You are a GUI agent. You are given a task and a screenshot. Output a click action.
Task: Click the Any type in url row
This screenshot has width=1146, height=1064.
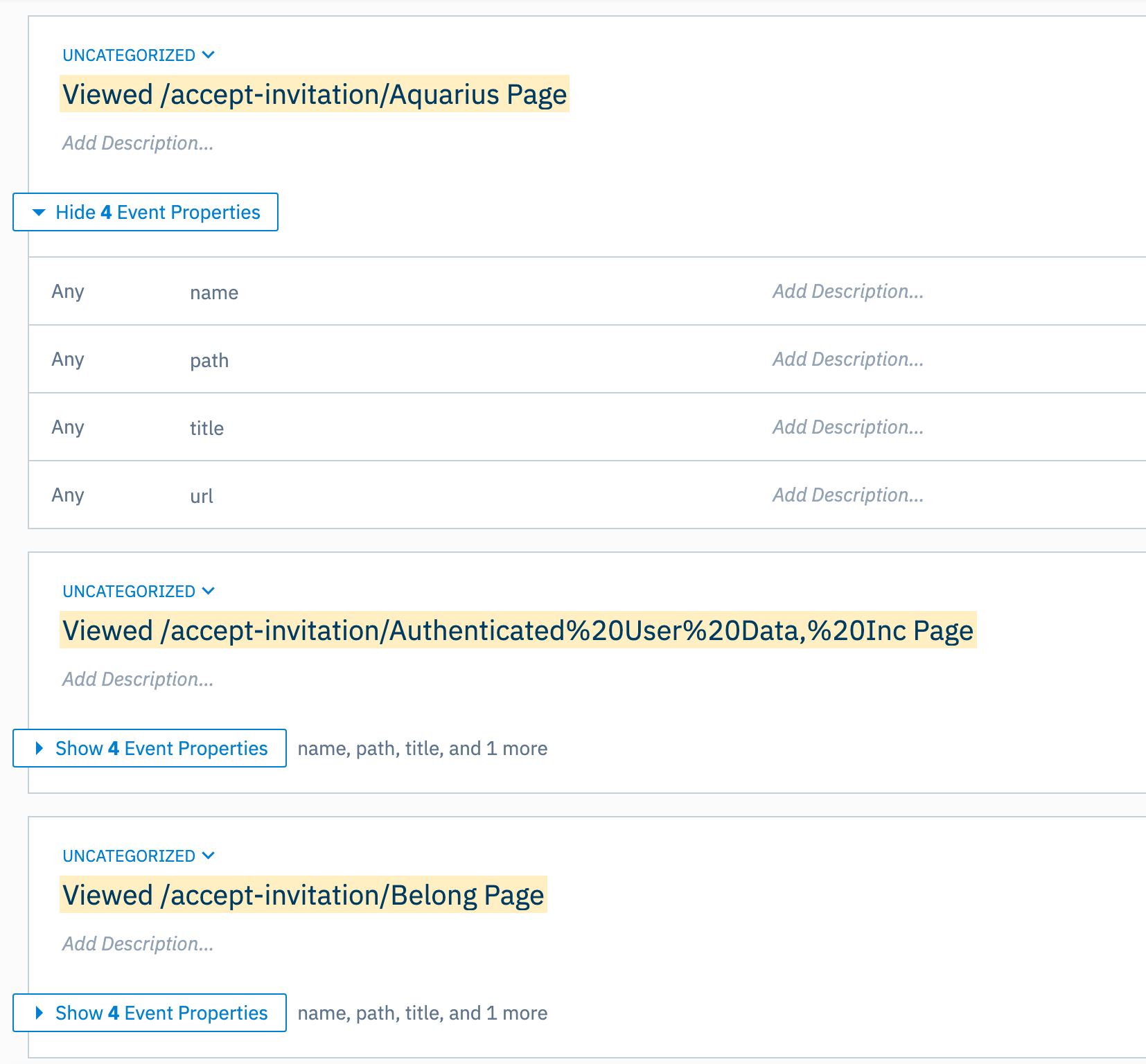pyautogui.click(x=68, y=496)
